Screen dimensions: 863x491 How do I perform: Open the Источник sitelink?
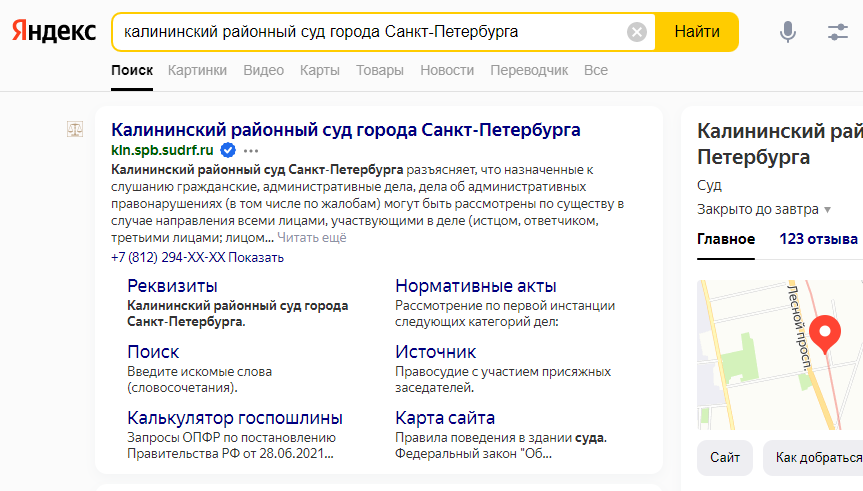pos(435,352)
